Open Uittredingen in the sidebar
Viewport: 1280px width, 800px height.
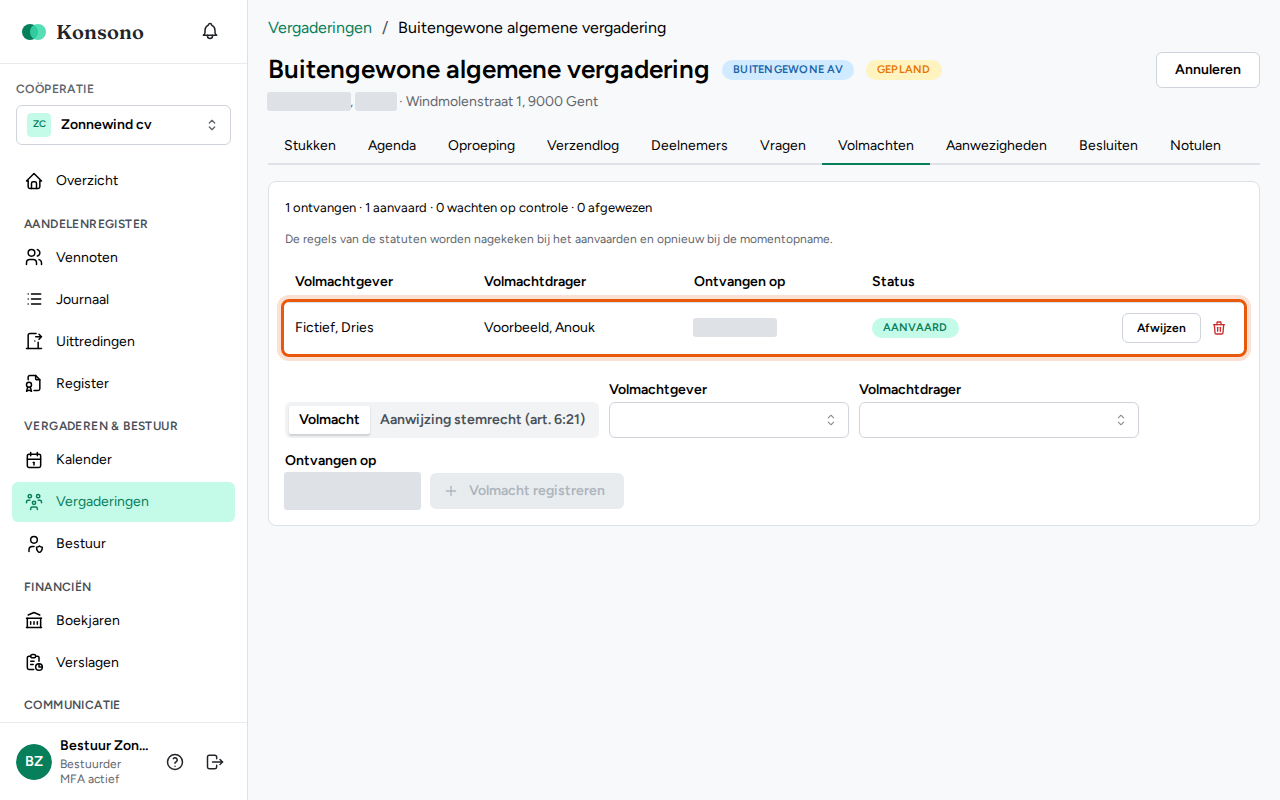tap(123, 342)
